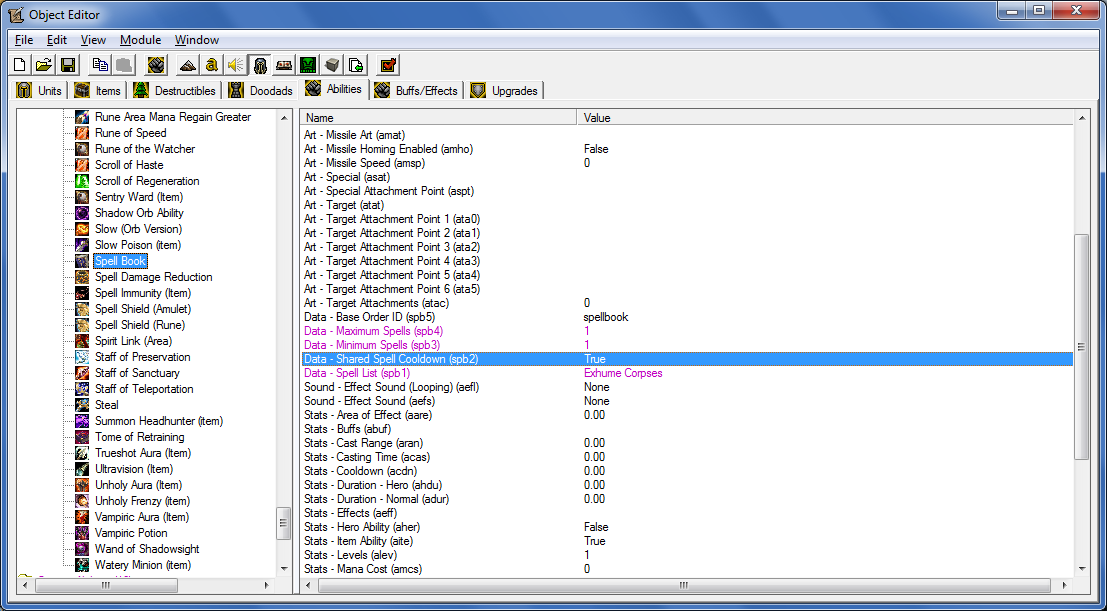This screenshot has height=611, width=1107.
Task: Click the Vampiric Potion icon in list
Action: [x=83, y=533]
